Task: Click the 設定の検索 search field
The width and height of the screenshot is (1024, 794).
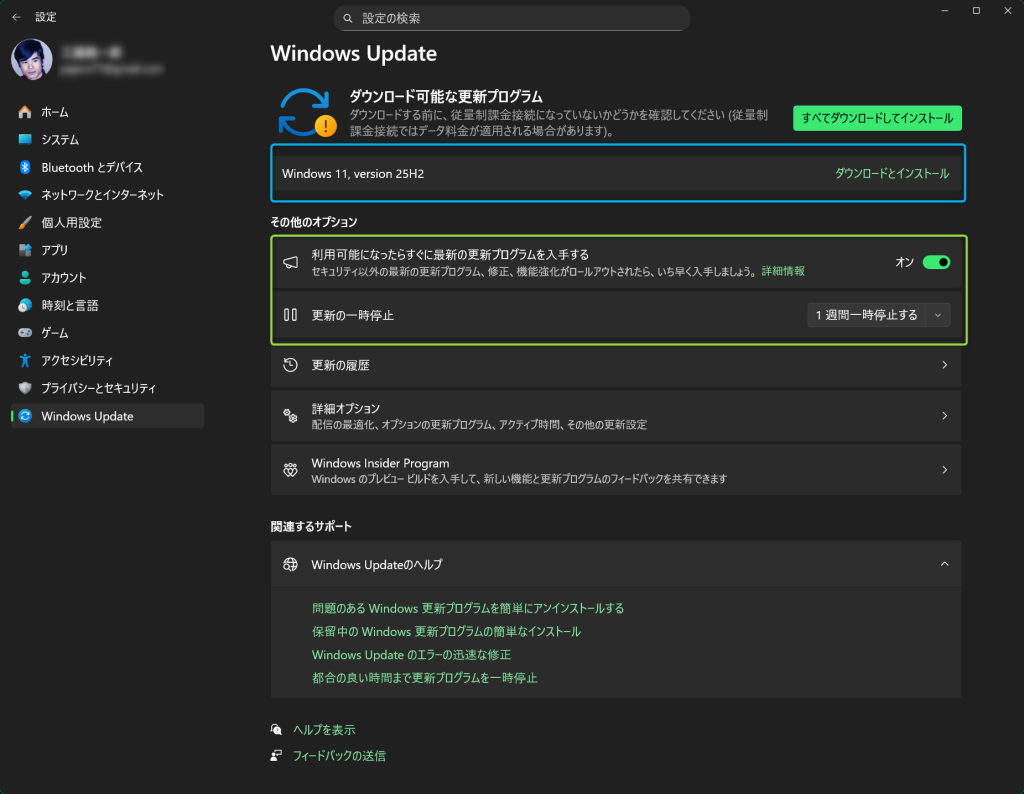Action: [x=512, y=18]
